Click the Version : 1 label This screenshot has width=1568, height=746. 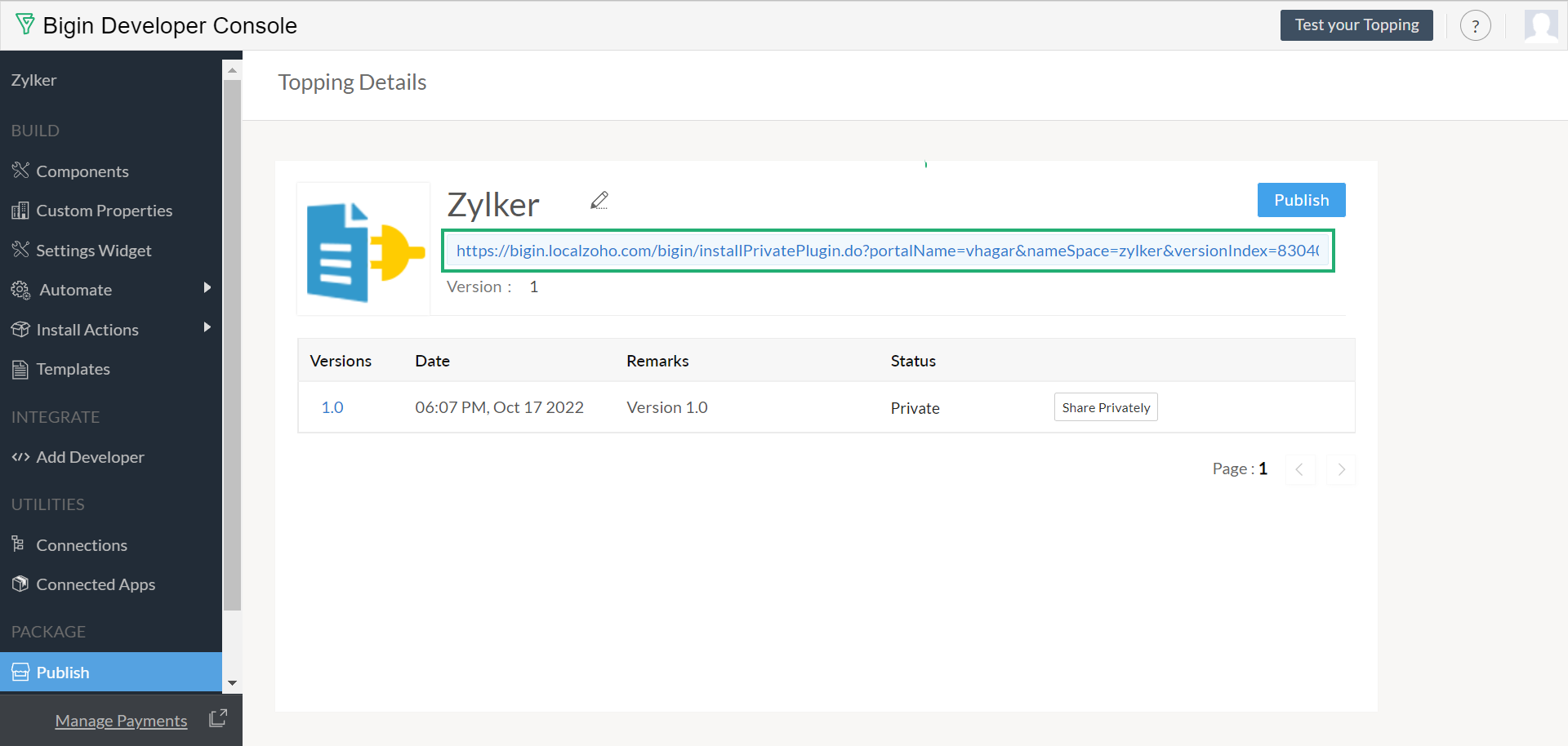492,286
